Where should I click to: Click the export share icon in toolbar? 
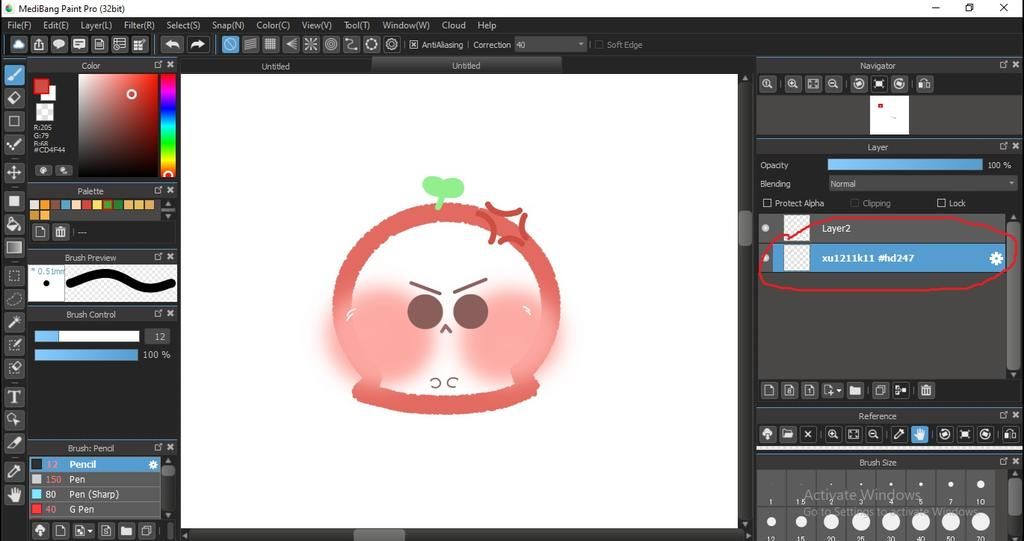coord(39,44)
